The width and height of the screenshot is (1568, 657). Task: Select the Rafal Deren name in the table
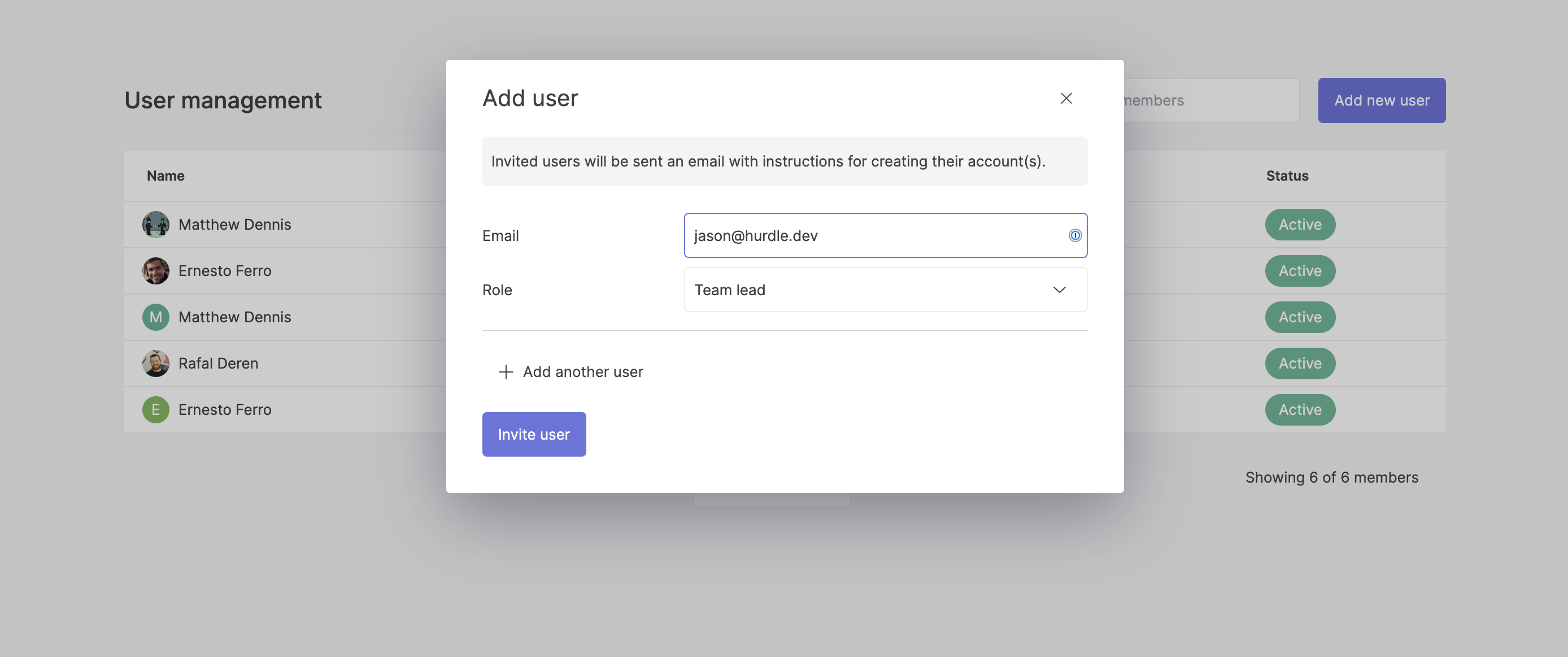pos(218,363)
